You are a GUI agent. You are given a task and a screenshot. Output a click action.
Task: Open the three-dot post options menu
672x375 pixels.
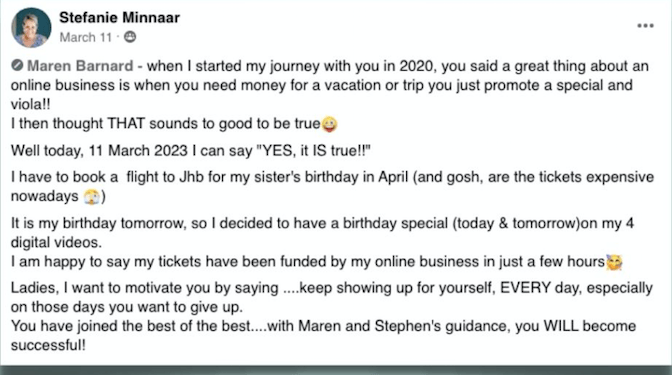pos(645,26)
